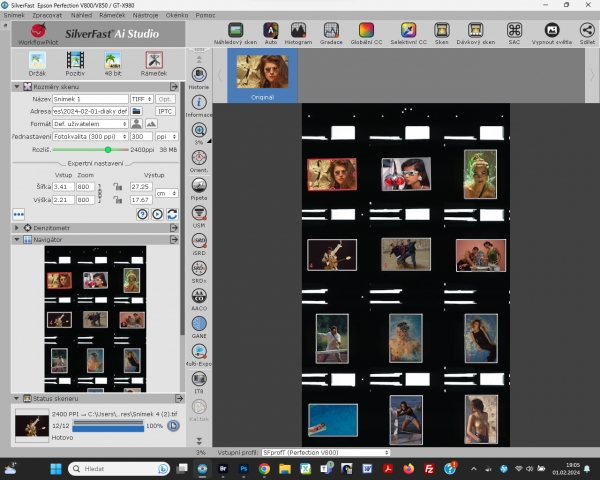Open the Nástroje menu
The height and width of the screenshot is (480, 600).
pos(145,15)
